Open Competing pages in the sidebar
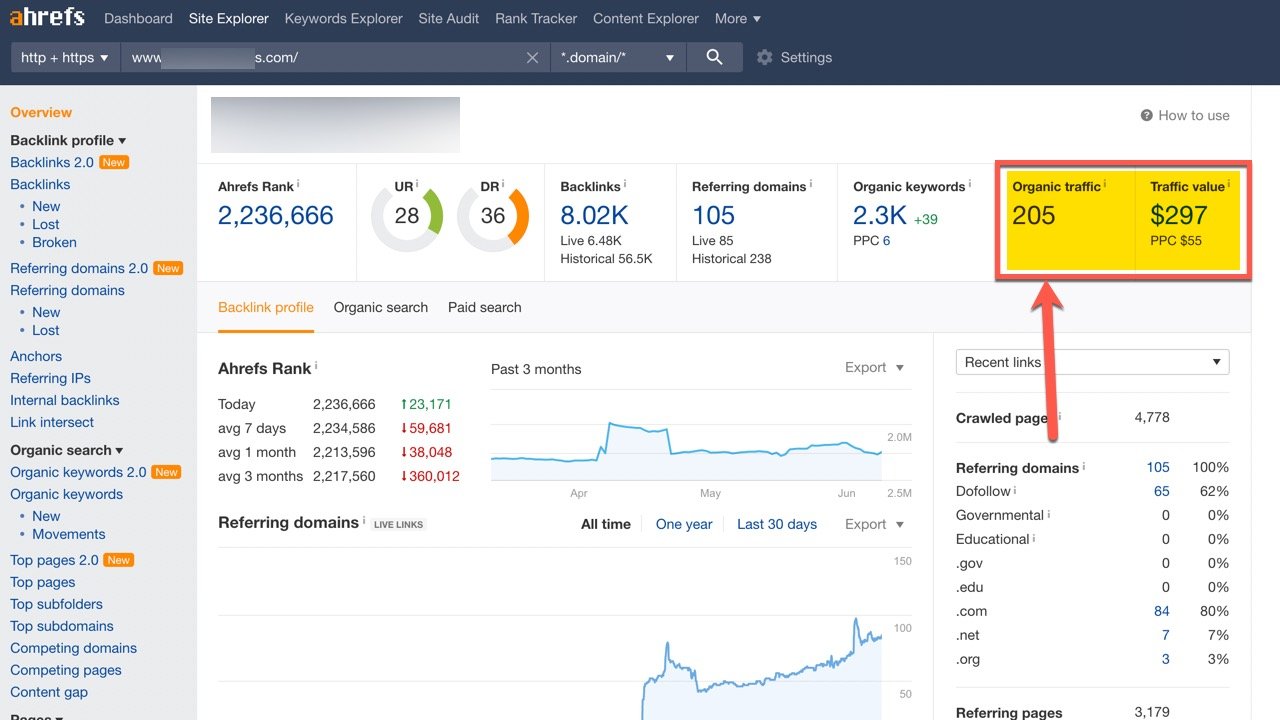Viewport: 1280px width, 720px height. (x=66, y=670)
